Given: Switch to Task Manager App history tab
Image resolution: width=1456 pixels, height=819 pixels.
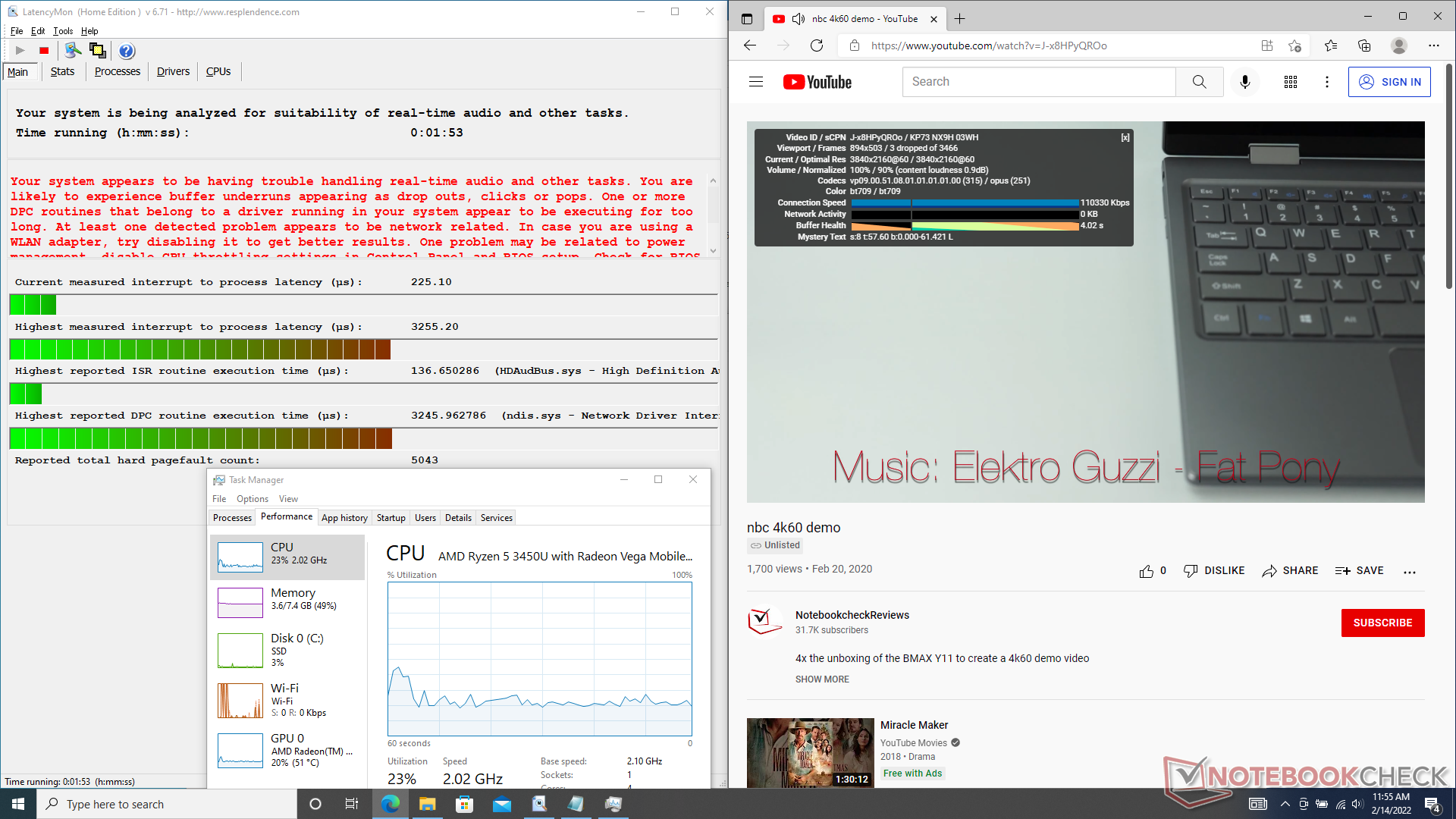Looking at the screenshot, I should (x=344, y=518).
